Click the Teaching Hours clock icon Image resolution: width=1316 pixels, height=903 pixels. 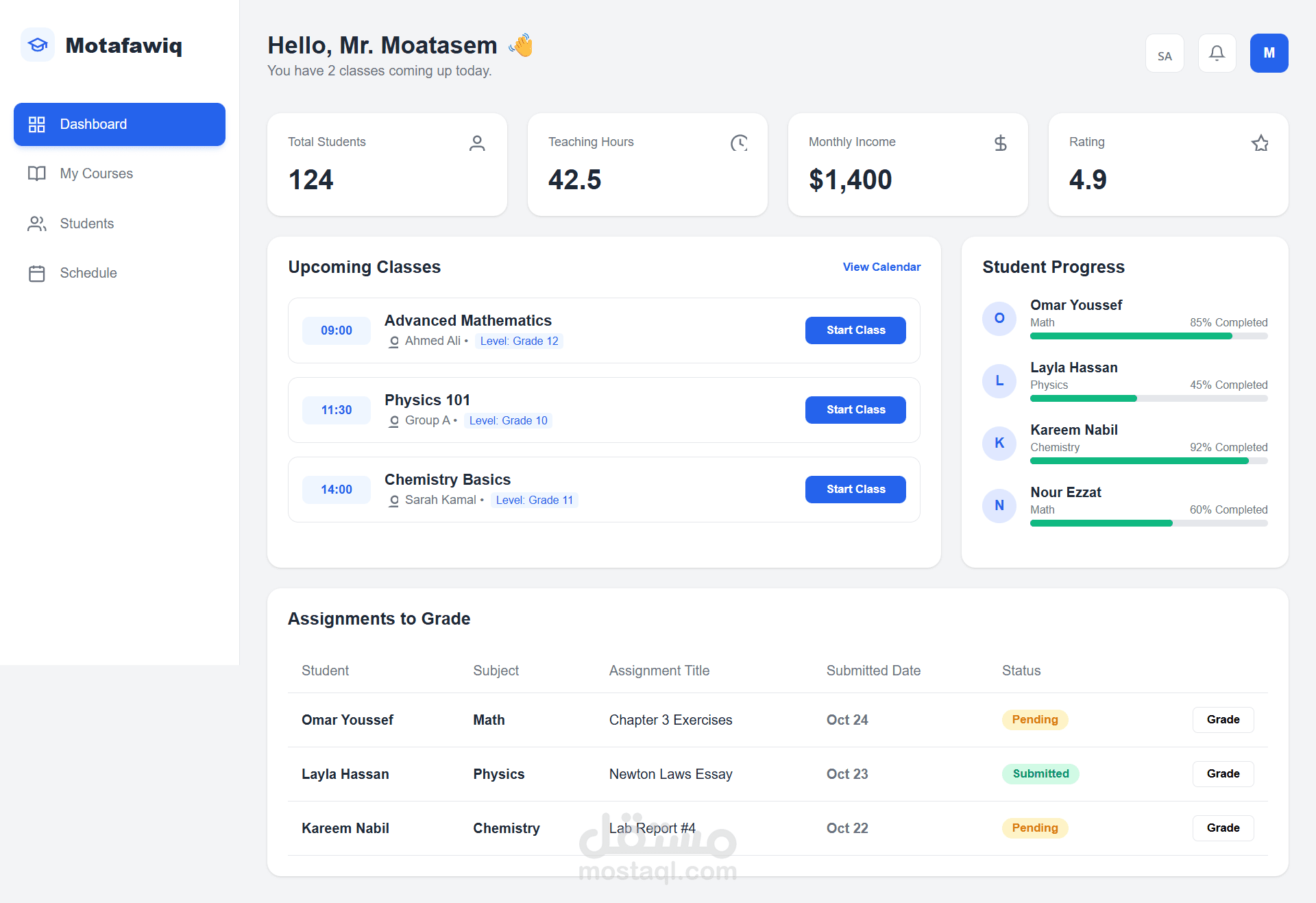(739, 143)
